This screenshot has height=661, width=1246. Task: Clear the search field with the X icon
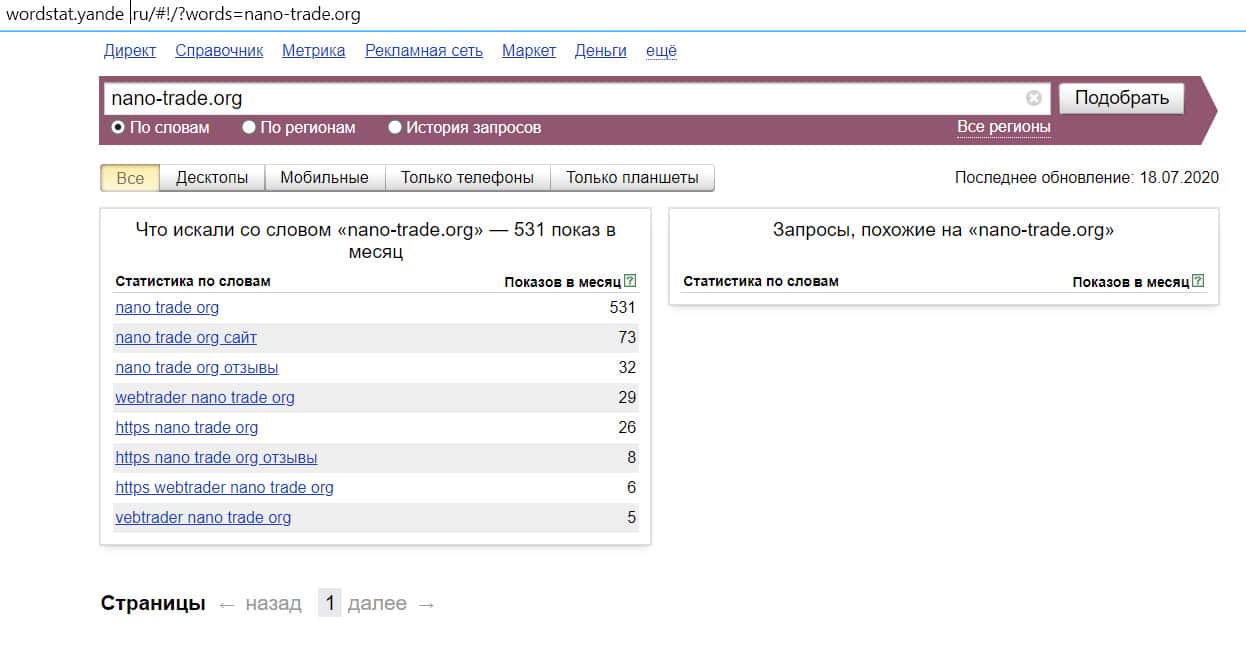click(1034, 98)
